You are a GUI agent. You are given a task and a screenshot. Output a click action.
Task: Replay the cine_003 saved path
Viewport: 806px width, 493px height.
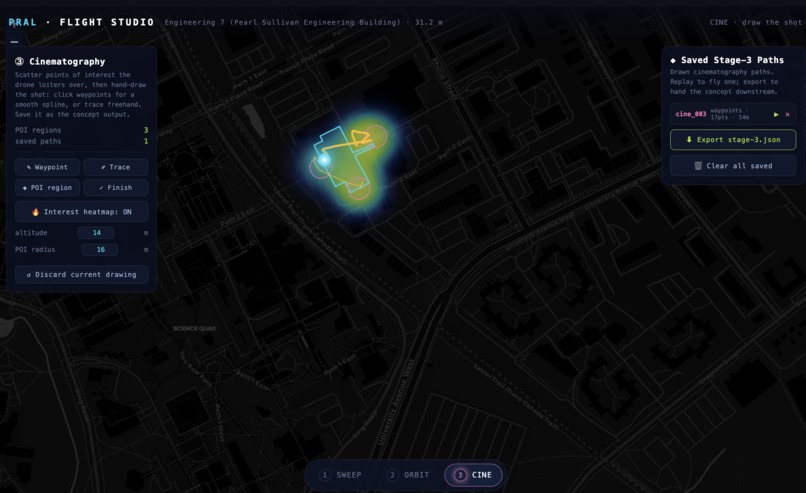click(776, 115)
